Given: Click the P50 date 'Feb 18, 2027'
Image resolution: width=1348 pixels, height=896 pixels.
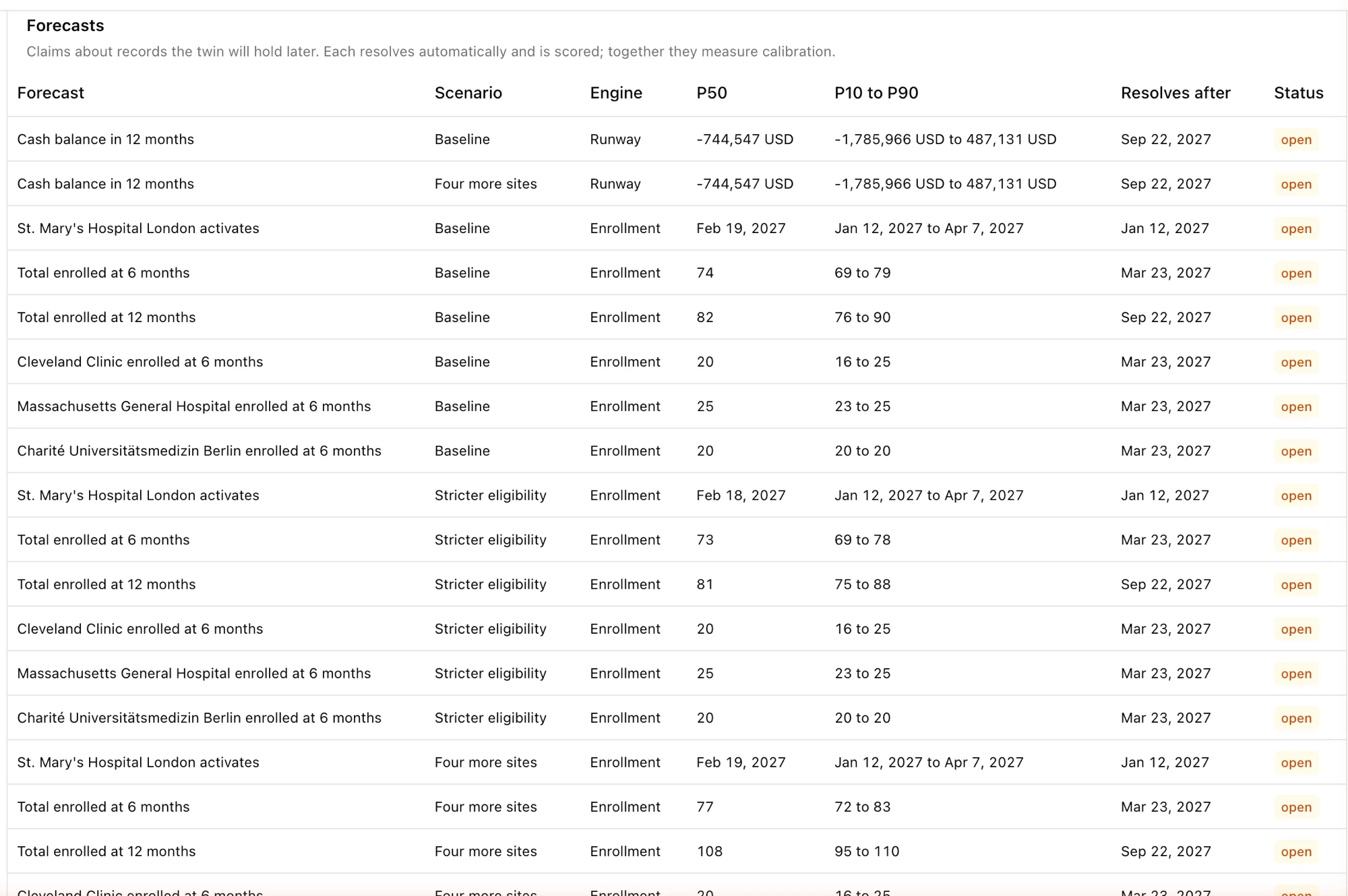Looking at the screenshot, I should pos(741,495).
